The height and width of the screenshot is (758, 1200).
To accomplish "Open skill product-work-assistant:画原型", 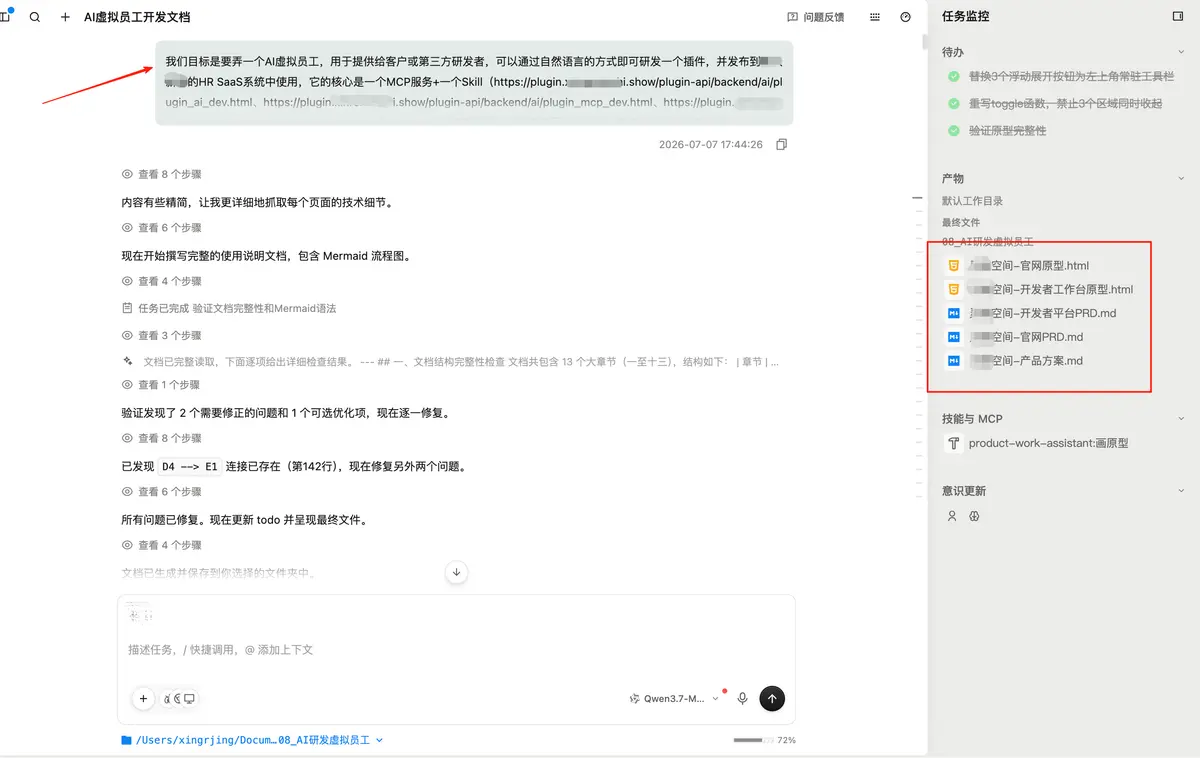I will coord(1048,443).
